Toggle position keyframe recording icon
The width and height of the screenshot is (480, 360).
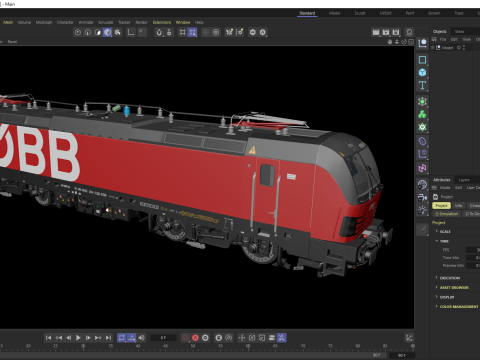[242, 338]
